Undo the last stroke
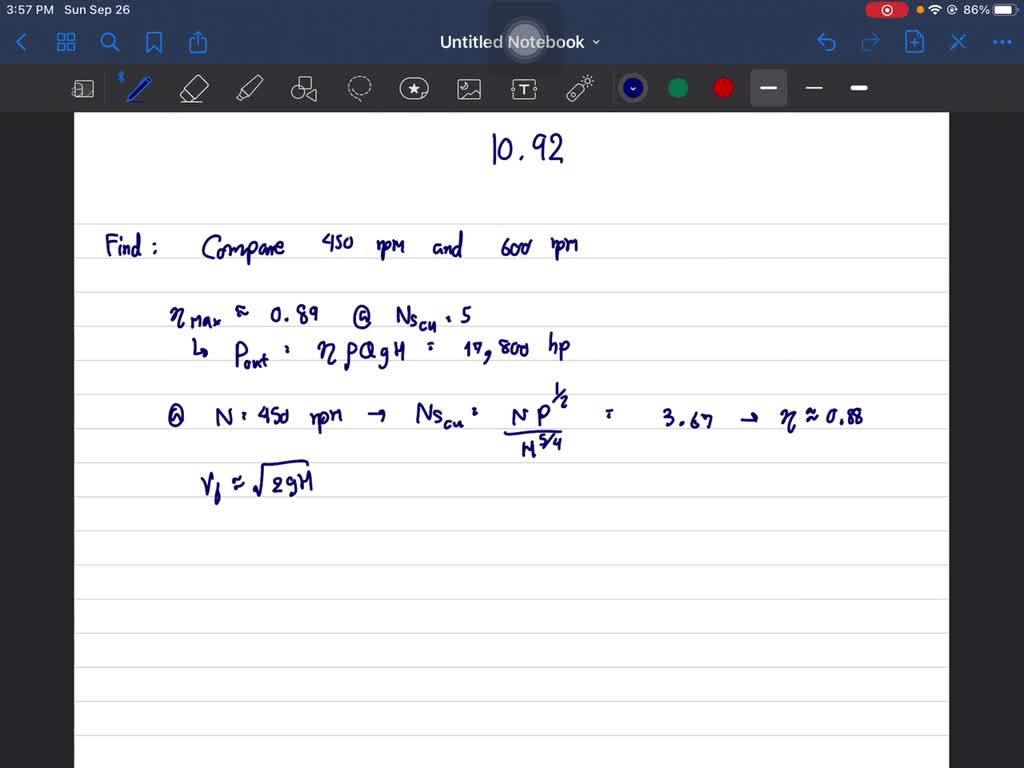 (x=826, y=42)
